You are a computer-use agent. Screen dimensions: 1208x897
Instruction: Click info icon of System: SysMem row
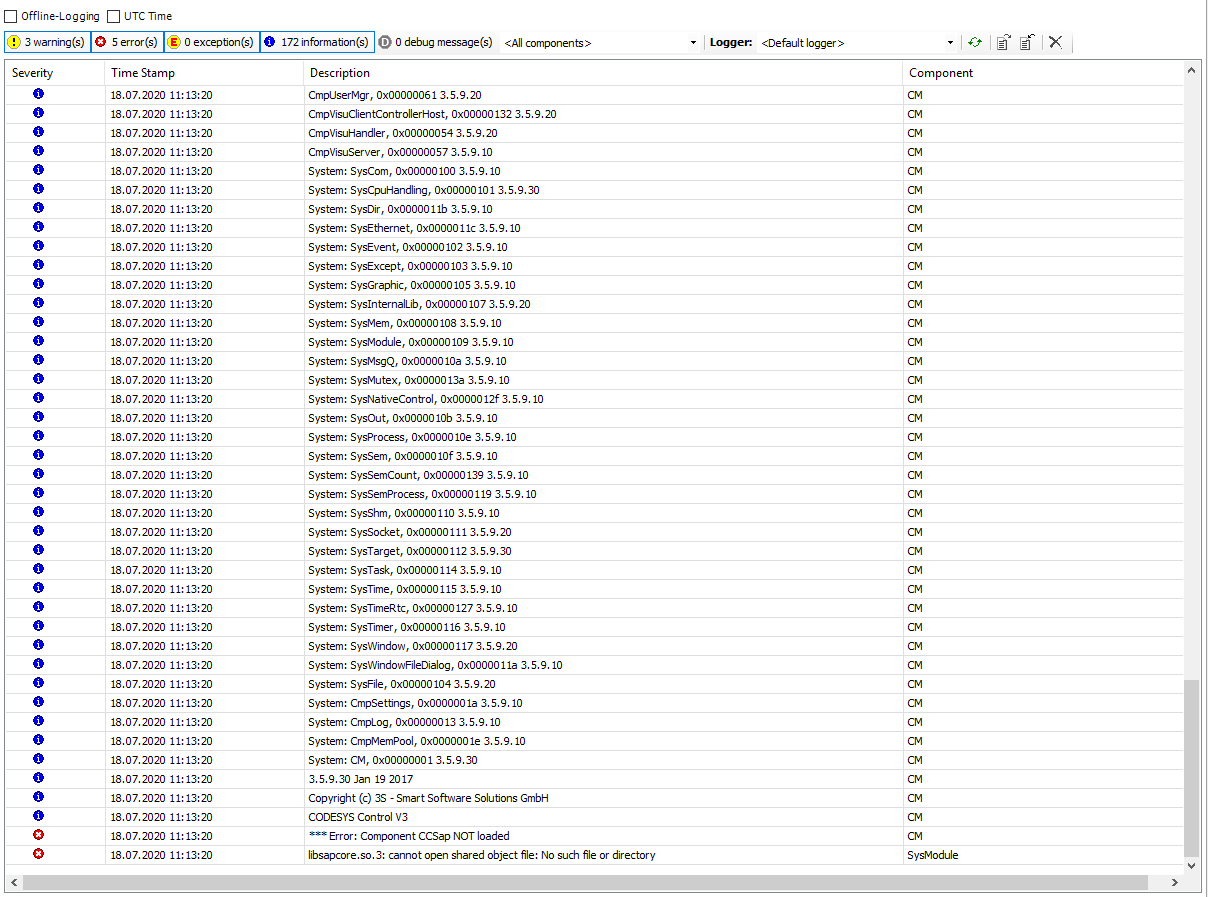[38, 322]
